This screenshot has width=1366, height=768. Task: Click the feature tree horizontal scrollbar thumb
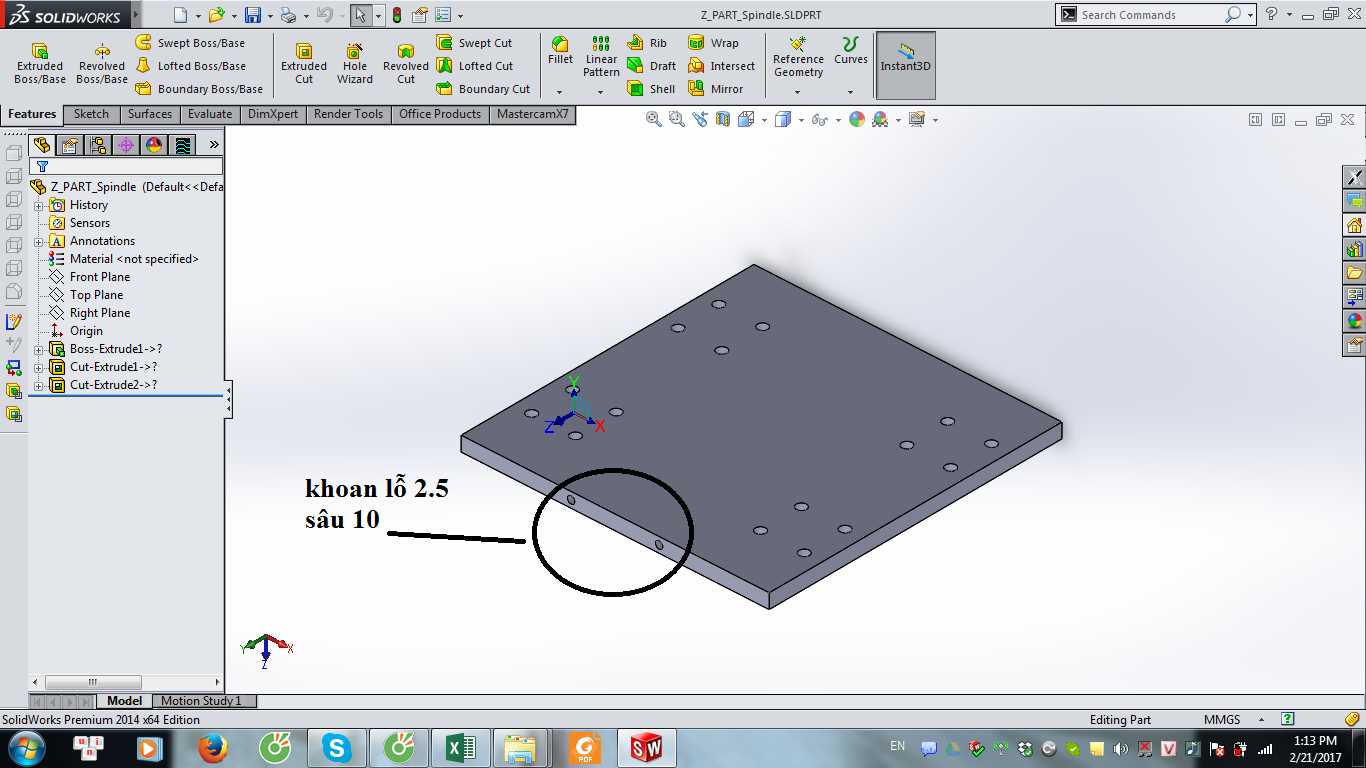(x=92, y=682)
